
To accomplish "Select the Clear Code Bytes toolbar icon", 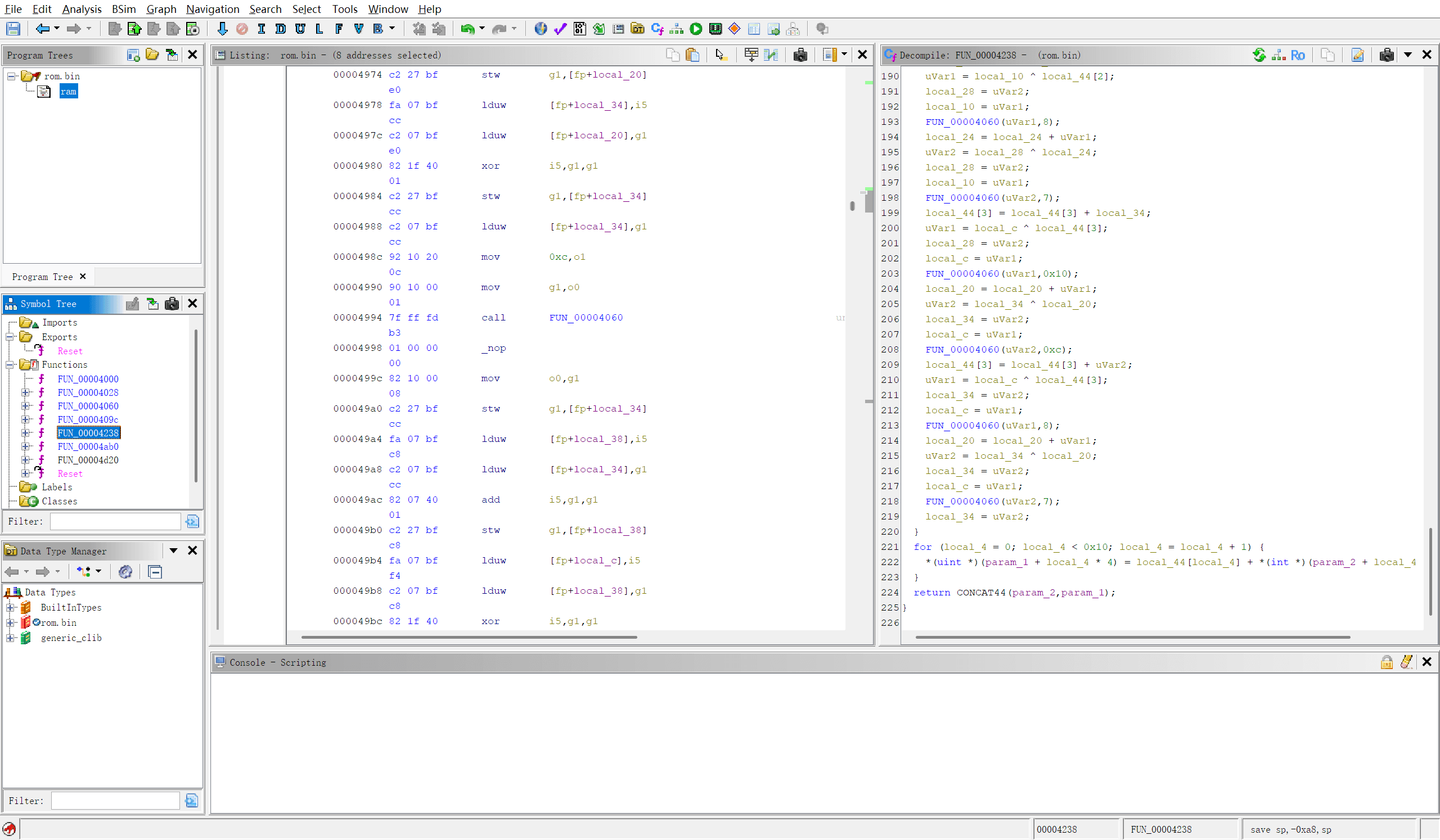I will coord(242,29).
